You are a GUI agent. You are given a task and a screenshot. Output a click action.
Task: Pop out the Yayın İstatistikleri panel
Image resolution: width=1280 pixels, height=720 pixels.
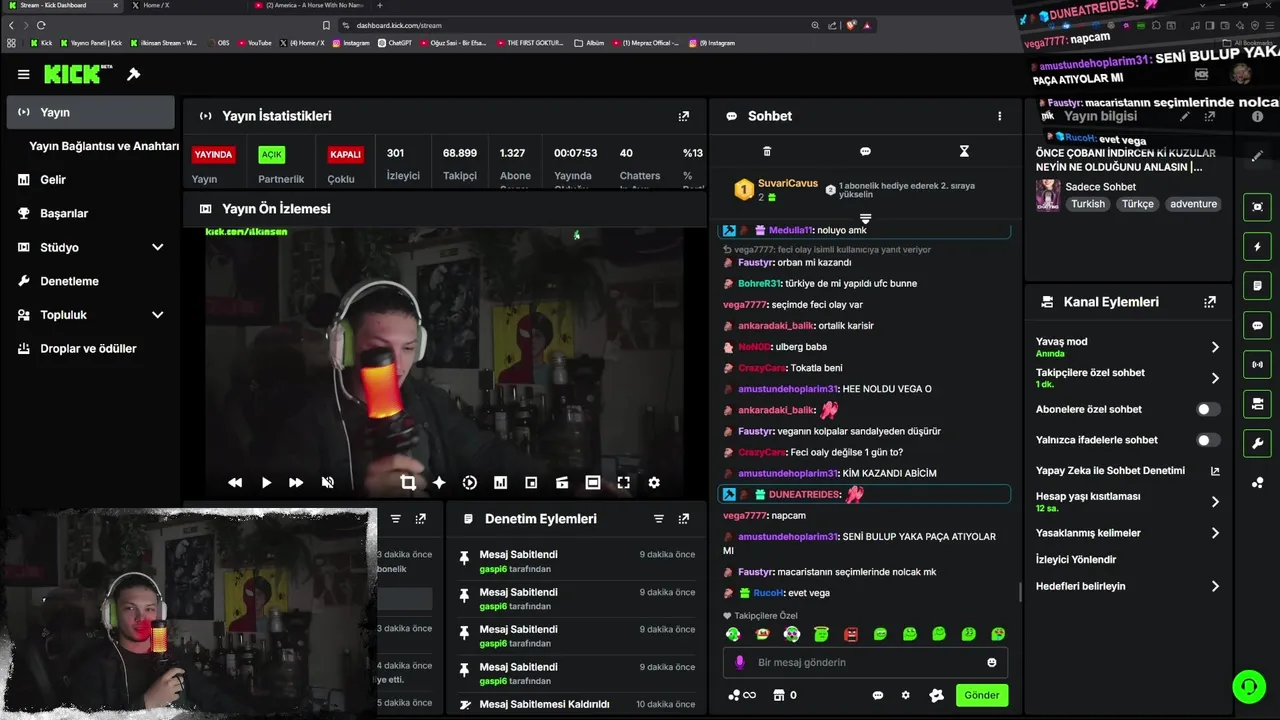[x=684, y=116]
